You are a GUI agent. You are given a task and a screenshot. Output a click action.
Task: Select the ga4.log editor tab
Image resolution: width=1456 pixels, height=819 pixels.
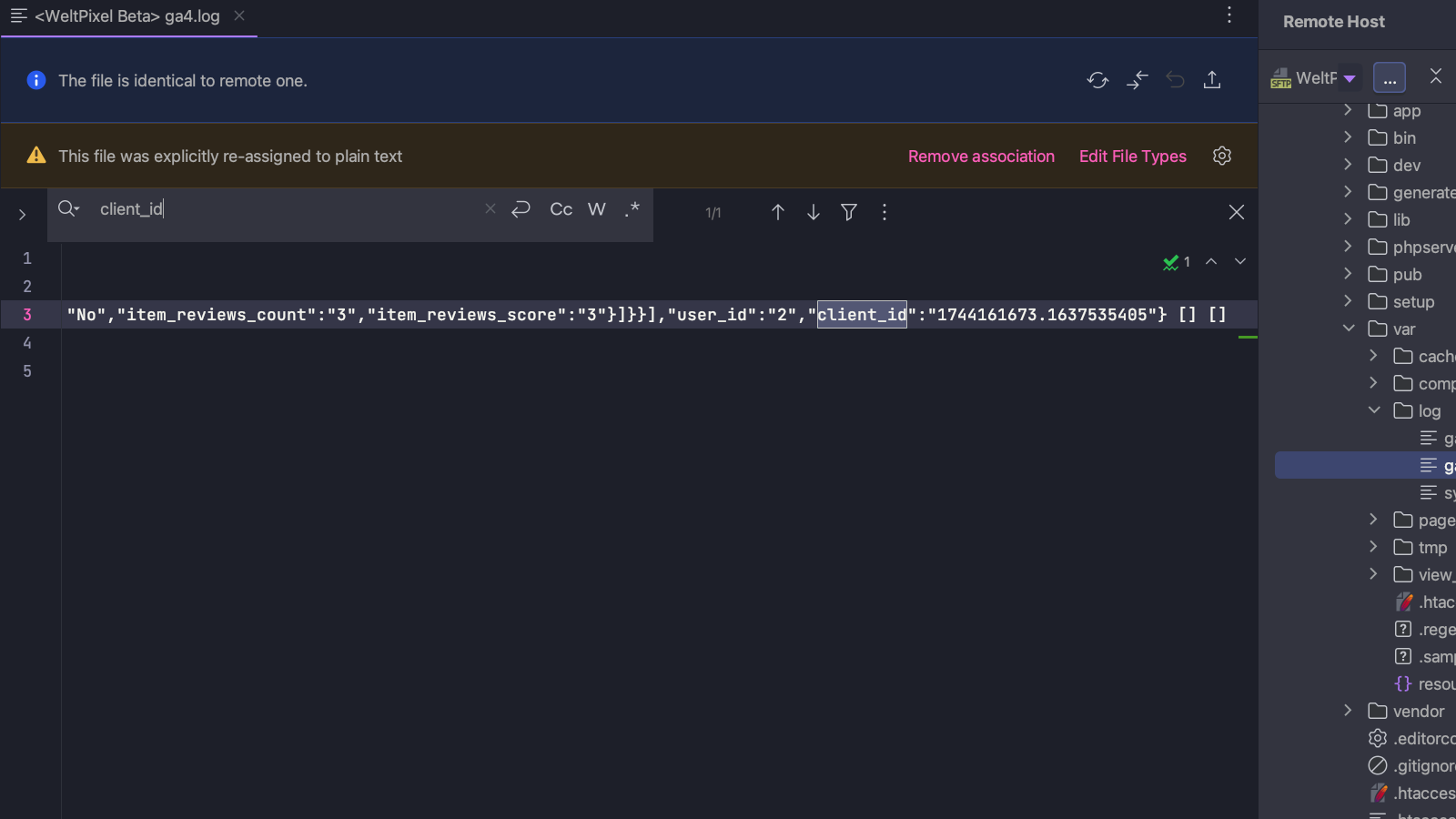127,16
